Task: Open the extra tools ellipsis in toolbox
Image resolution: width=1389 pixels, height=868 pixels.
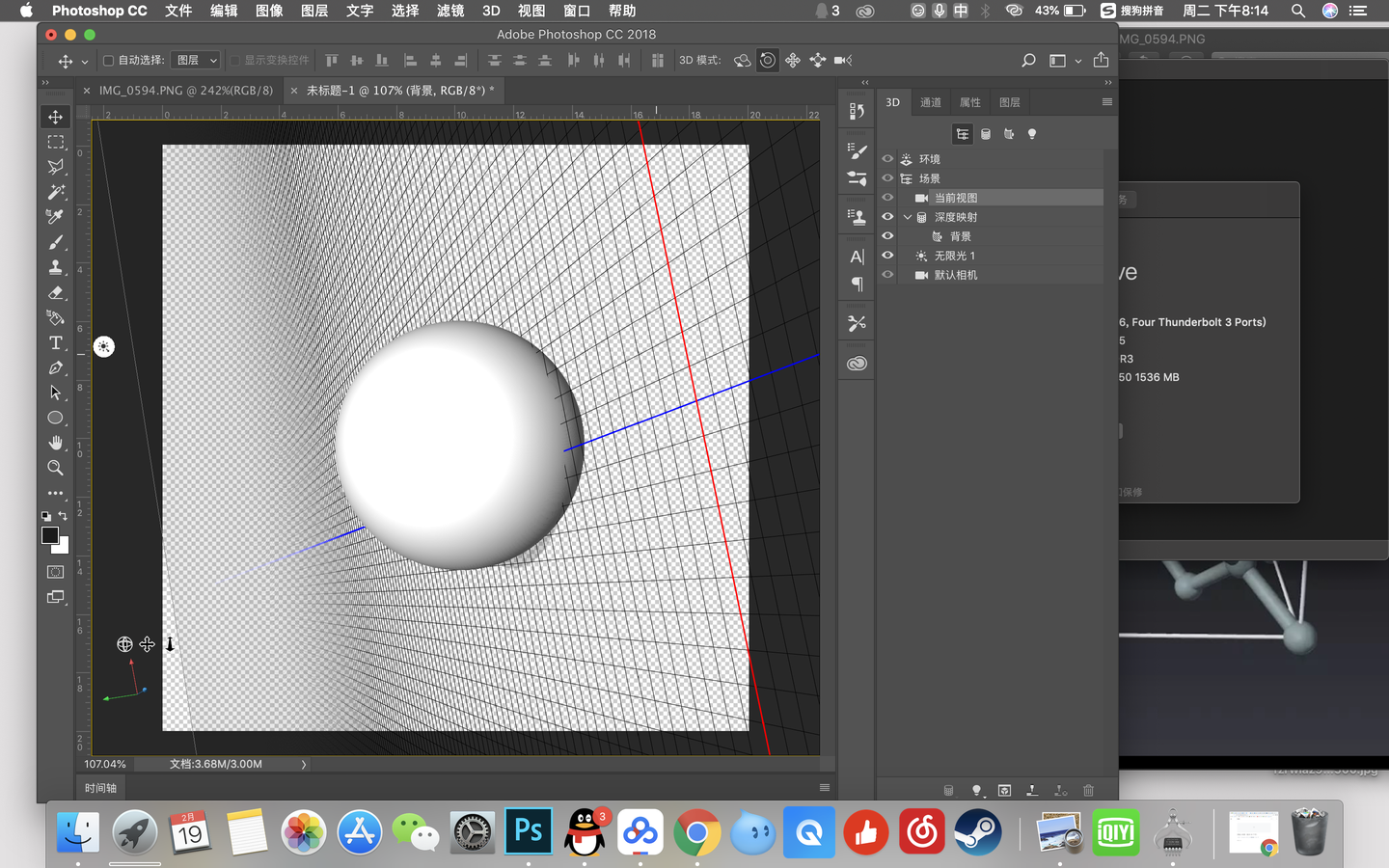Action: [x=56, y=493]
